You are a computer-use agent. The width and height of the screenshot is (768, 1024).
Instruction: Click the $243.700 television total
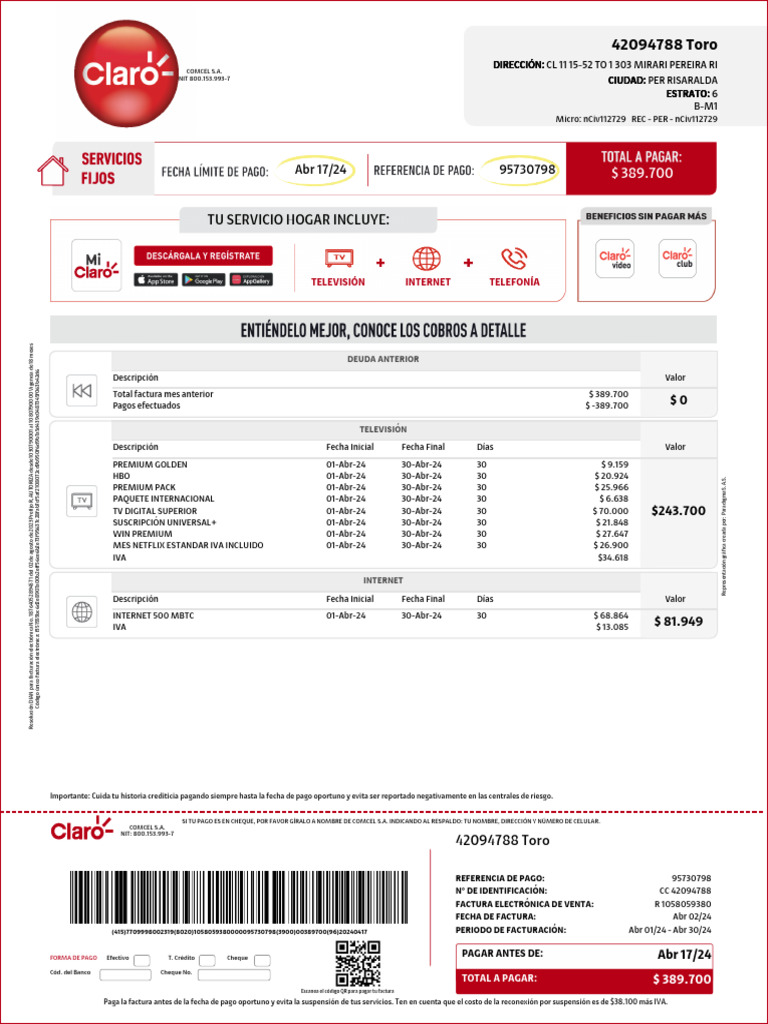pos(679,511)
